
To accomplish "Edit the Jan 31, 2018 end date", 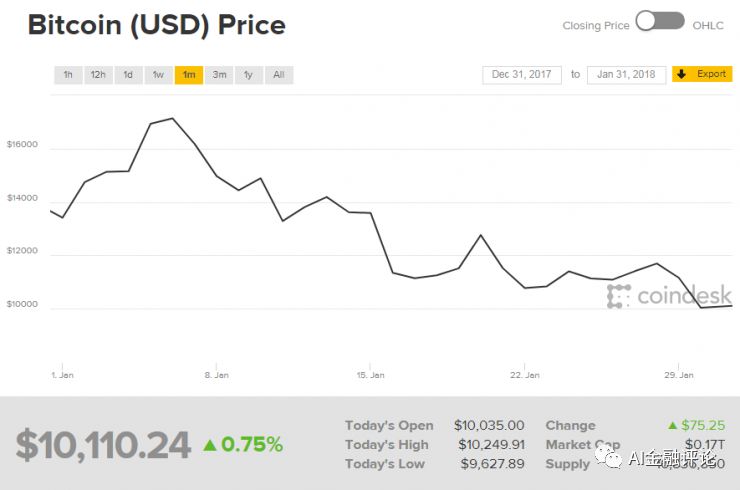I will coord(626,75).
